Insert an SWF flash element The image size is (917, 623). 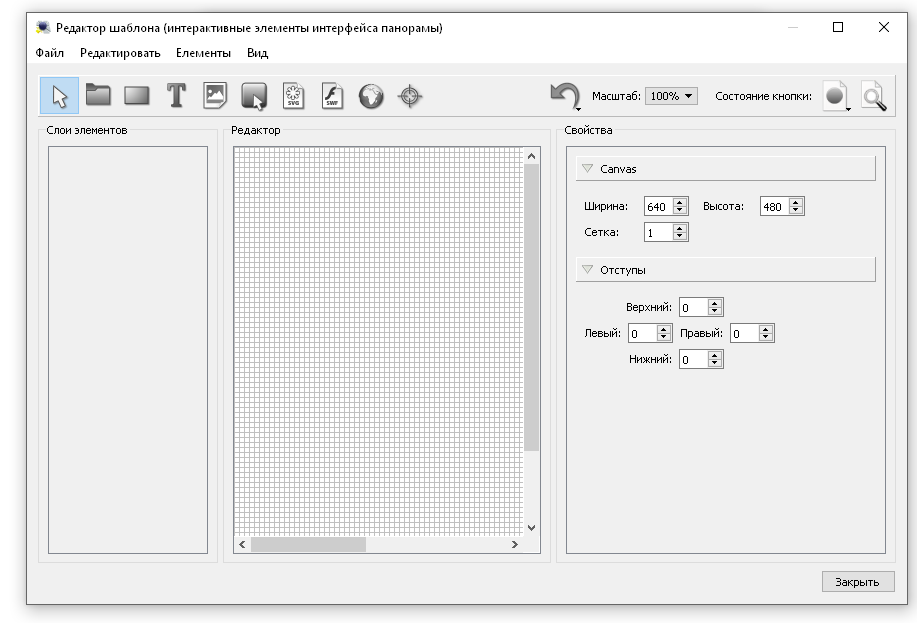click(332, 96)
